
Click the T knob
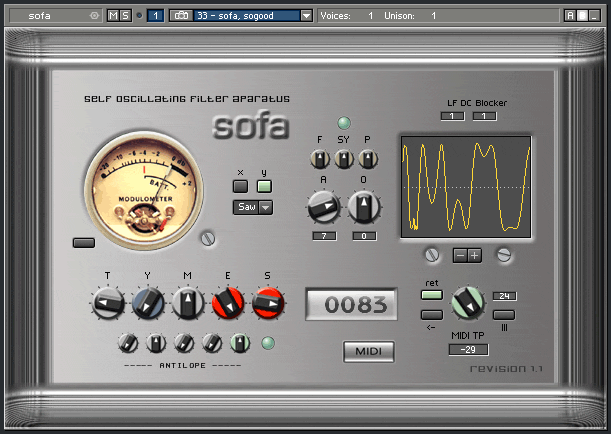[108, 303]
